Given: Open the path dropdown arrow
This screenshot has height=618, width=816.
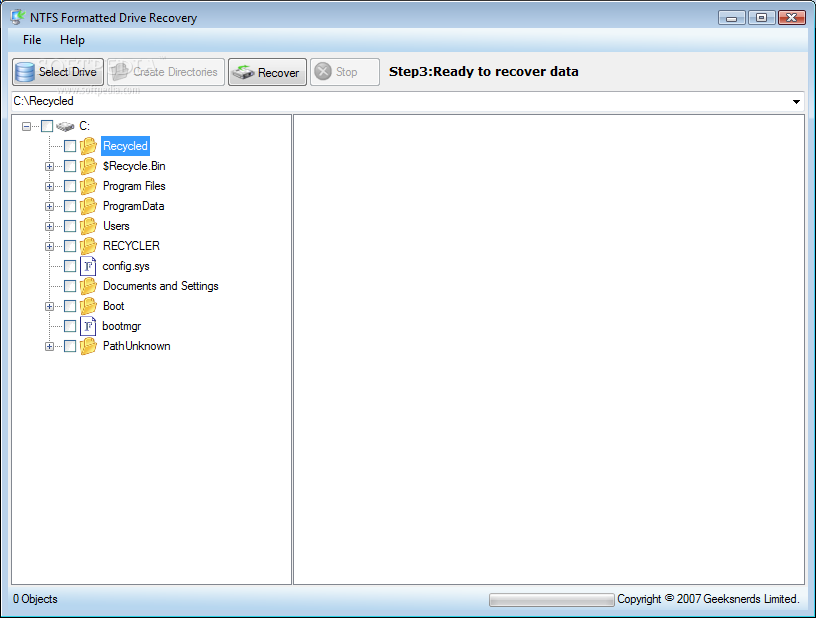Looking at the screenshot, I should (796, 101).
